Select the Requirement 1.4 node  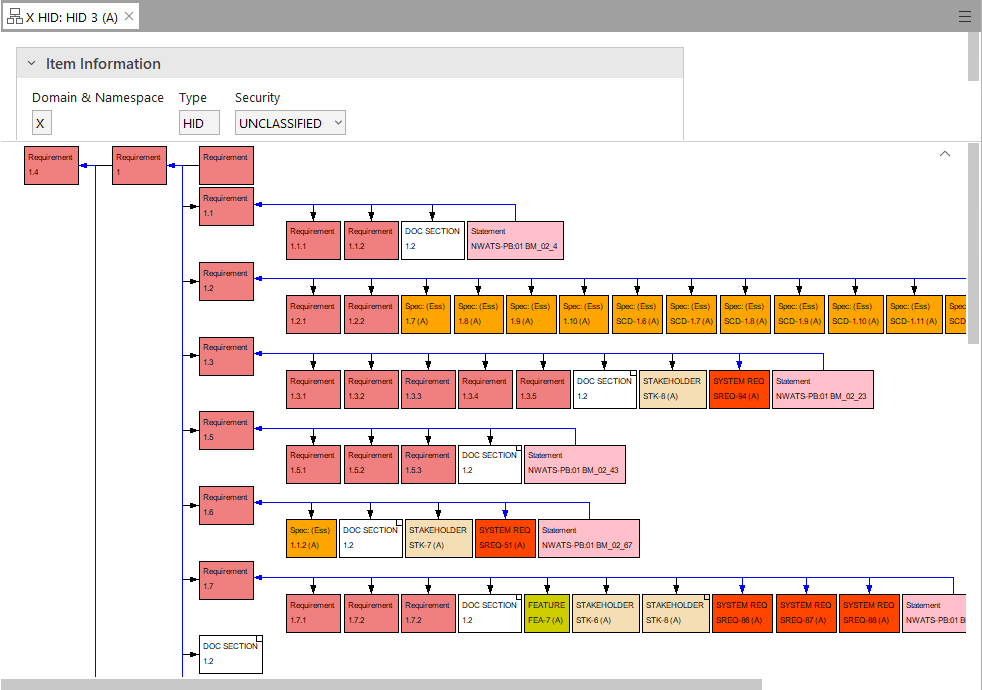coord(51,165)
